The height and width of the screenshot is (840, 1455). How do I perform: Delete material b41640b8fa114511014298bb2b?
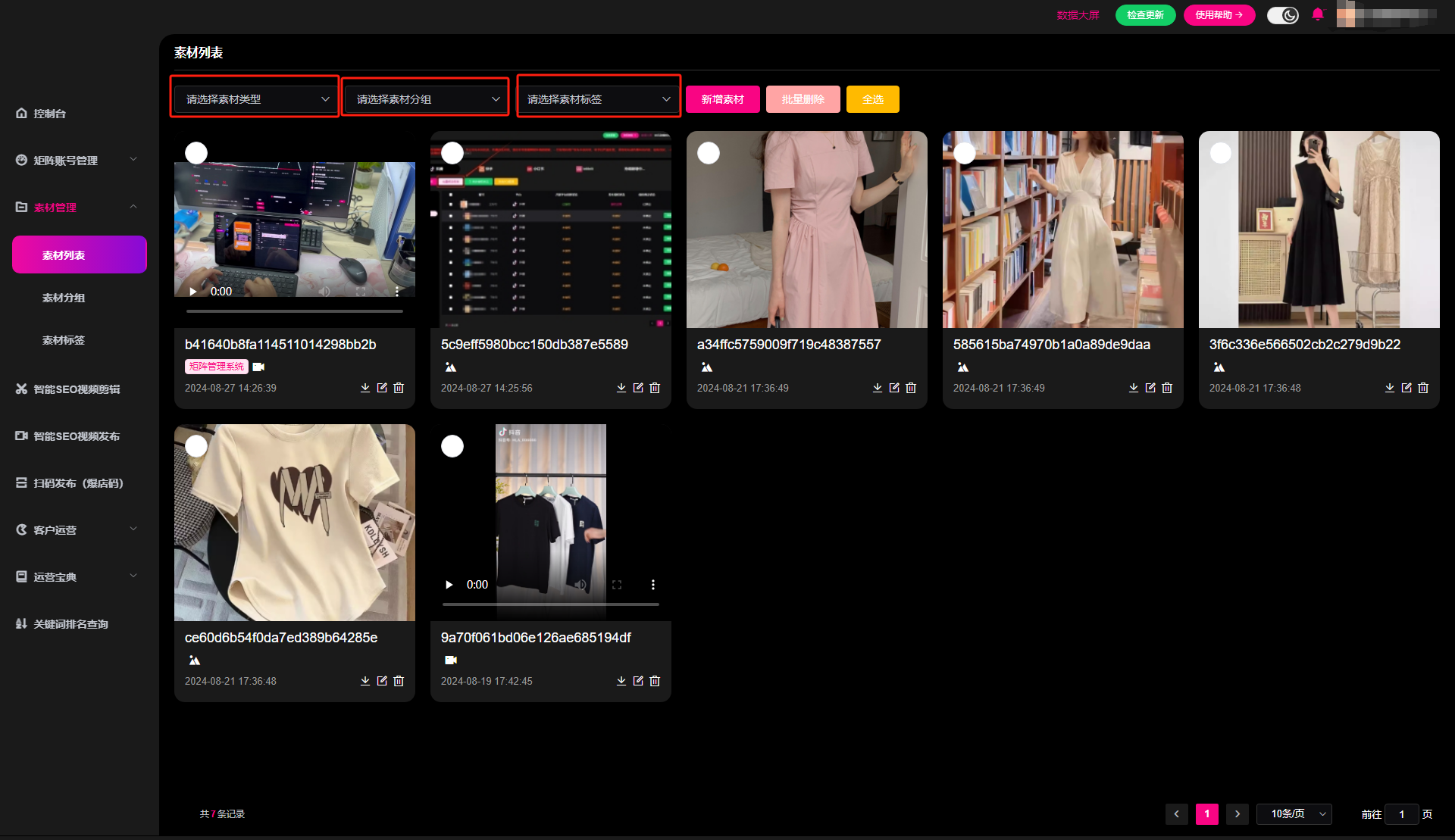pos(399,388)
